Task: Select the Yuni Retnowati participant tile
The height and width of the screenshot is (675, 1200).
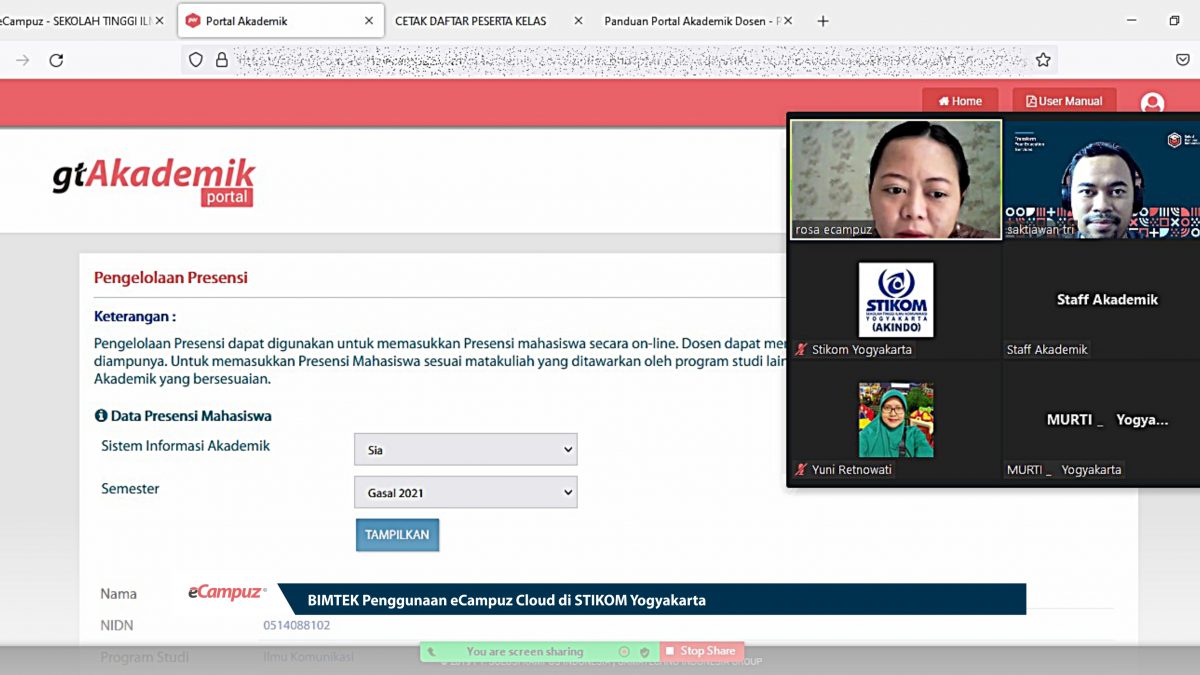Action: pyautogui.click(x=896, y=420)
